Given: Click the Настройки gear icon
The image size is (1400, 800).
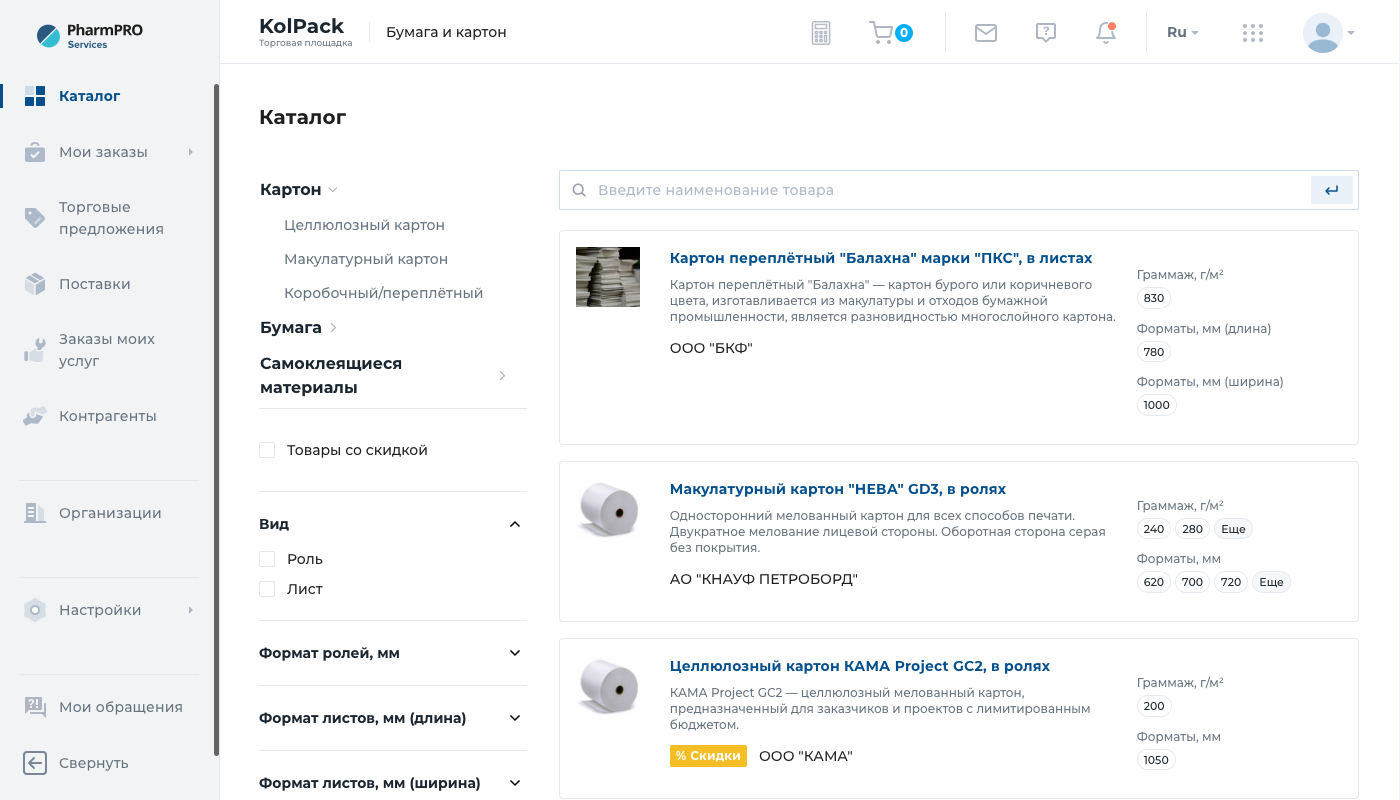Looking at the screenshot, I should tap(35, 610).
